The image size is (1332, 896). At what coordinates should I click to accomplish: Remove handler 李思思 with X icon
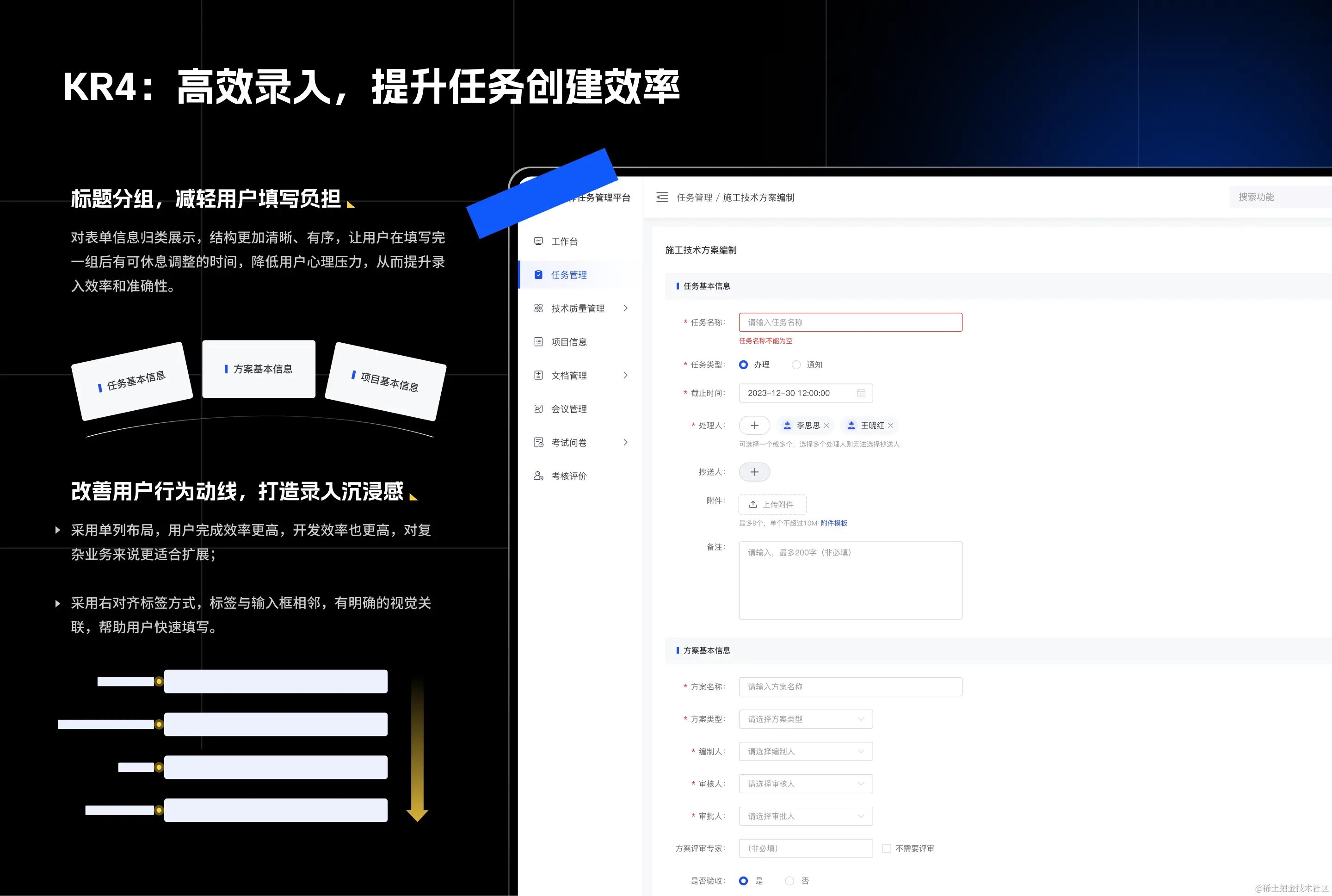[826, 426]
